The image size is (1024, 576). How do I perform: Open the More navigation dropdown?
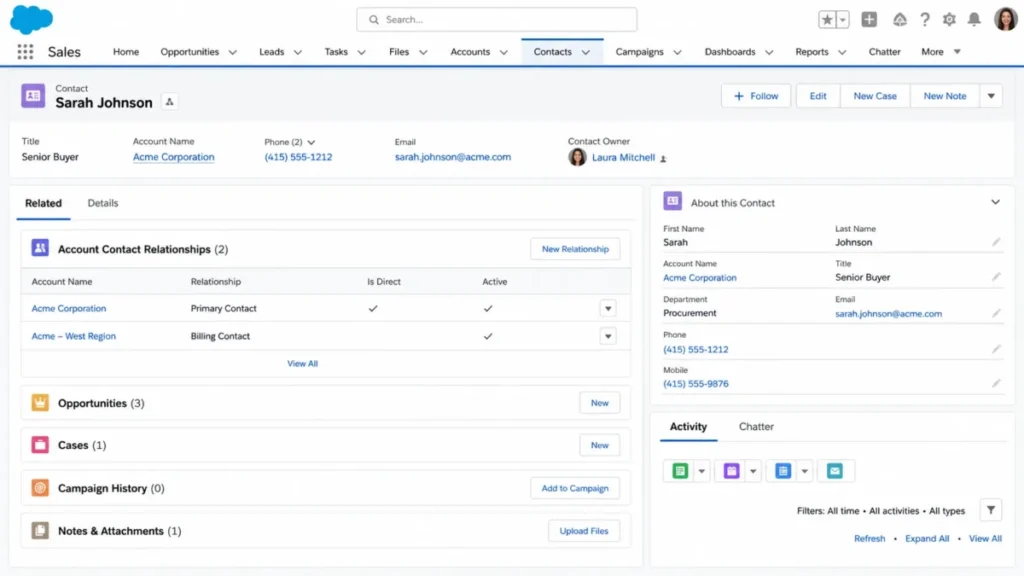940,52
